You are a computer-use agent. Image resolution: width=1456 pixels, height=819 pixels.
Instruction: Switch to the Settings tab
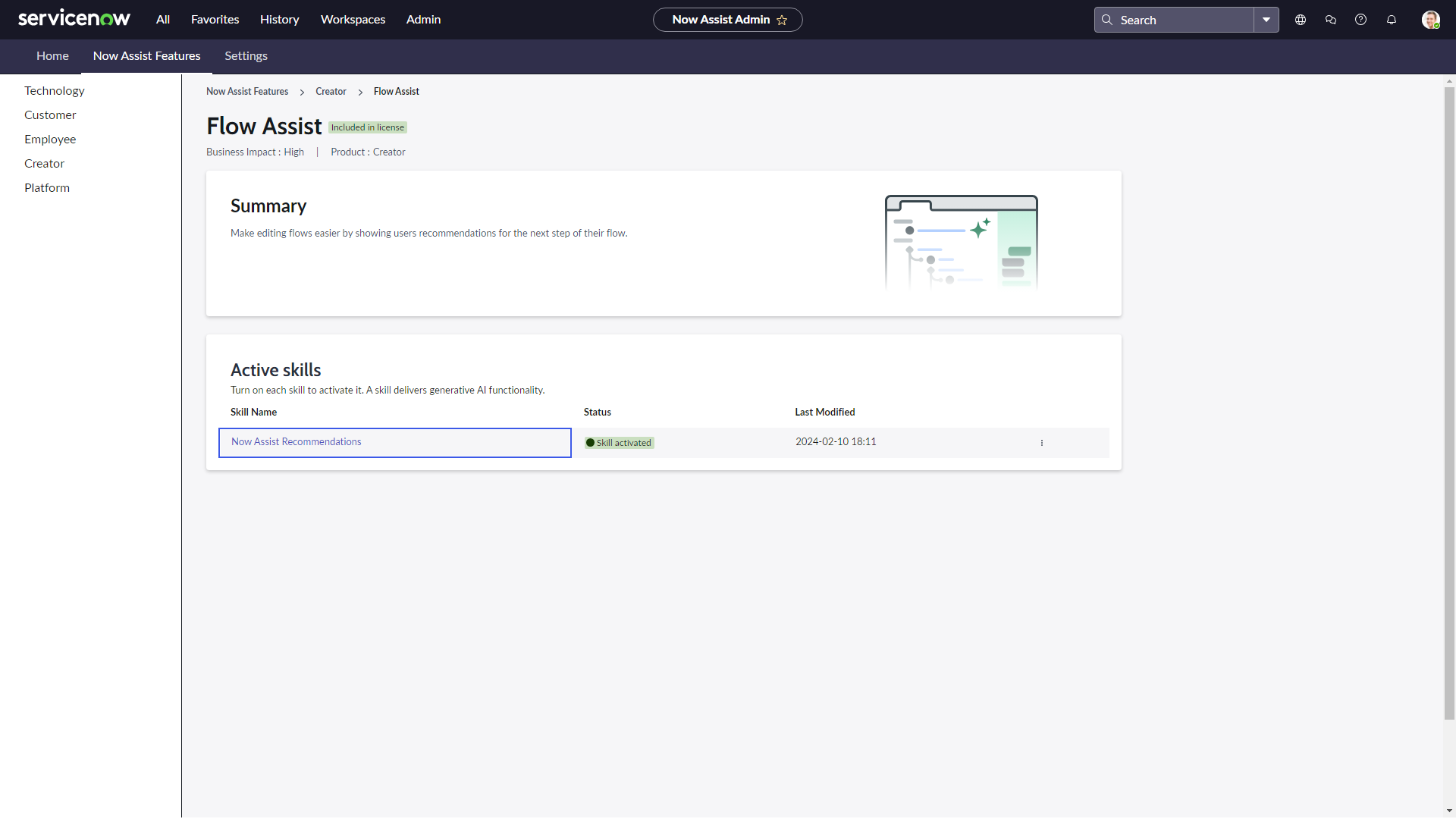pyautogui.click(x=246, y=56)
